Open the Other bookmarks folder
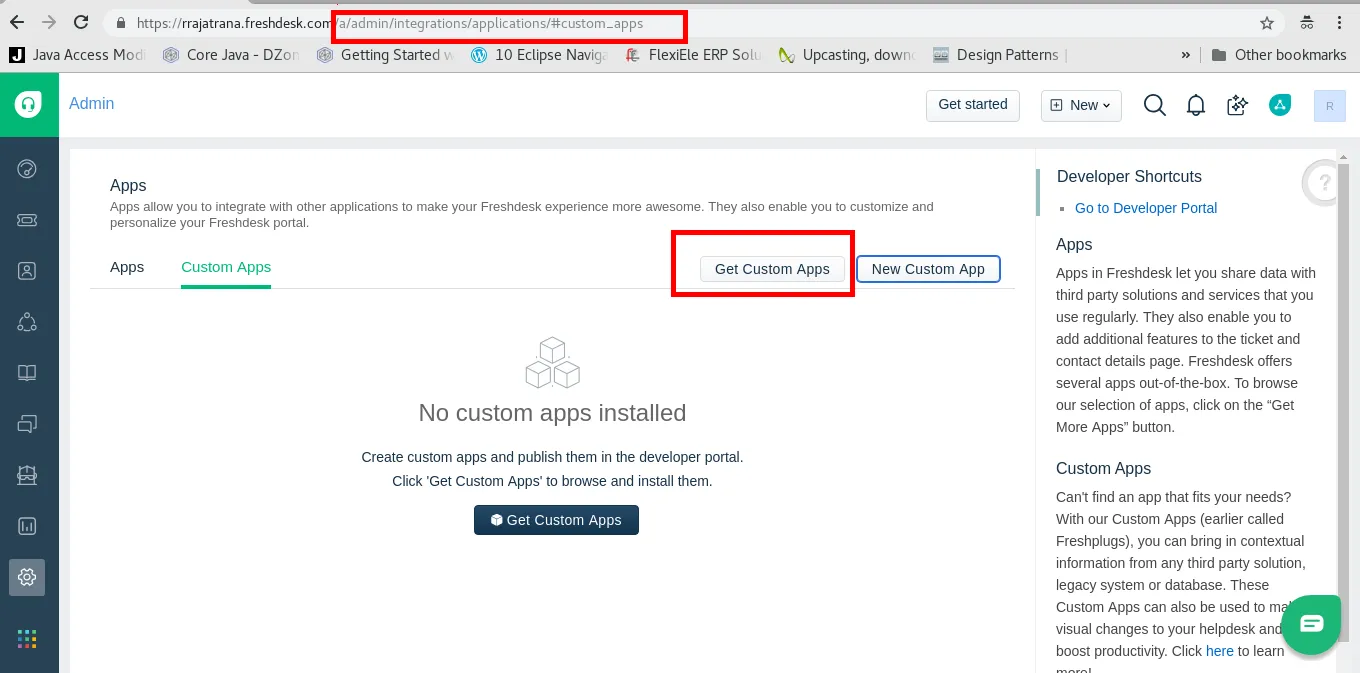This screenshot has width=1360, height=673. pos(1279,55)
